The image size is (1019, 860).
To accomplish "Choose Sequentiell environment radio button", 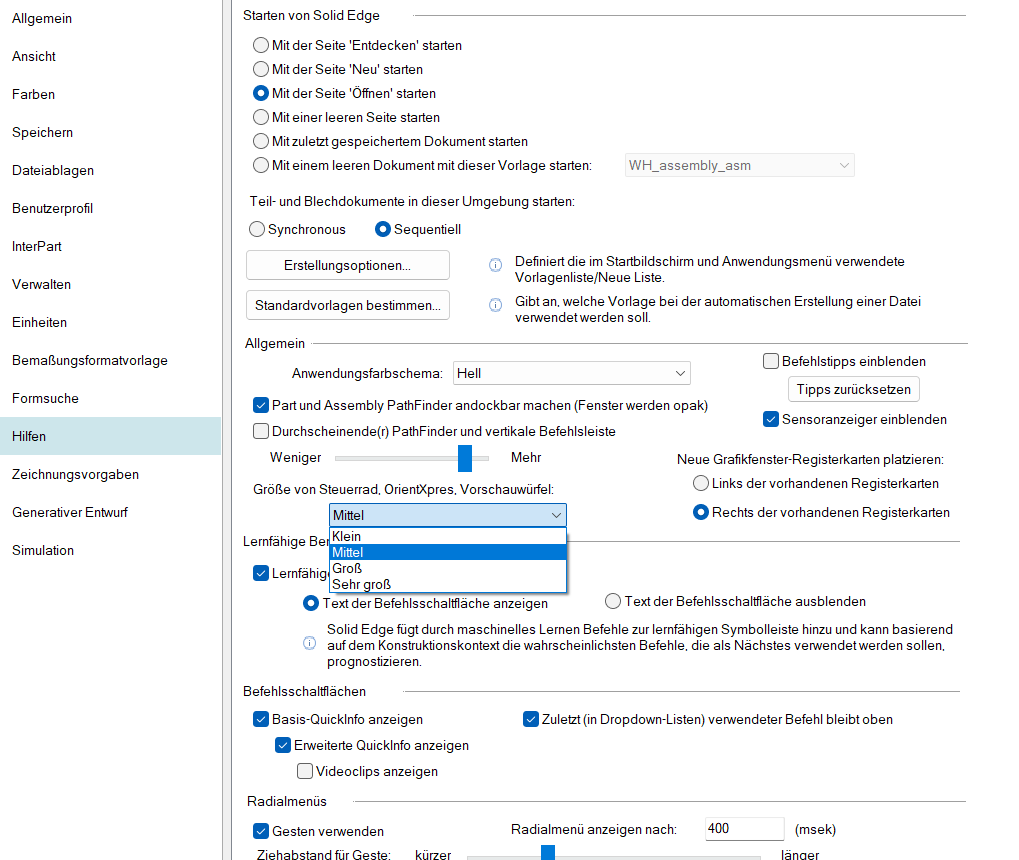I will (x=383, y=229).
